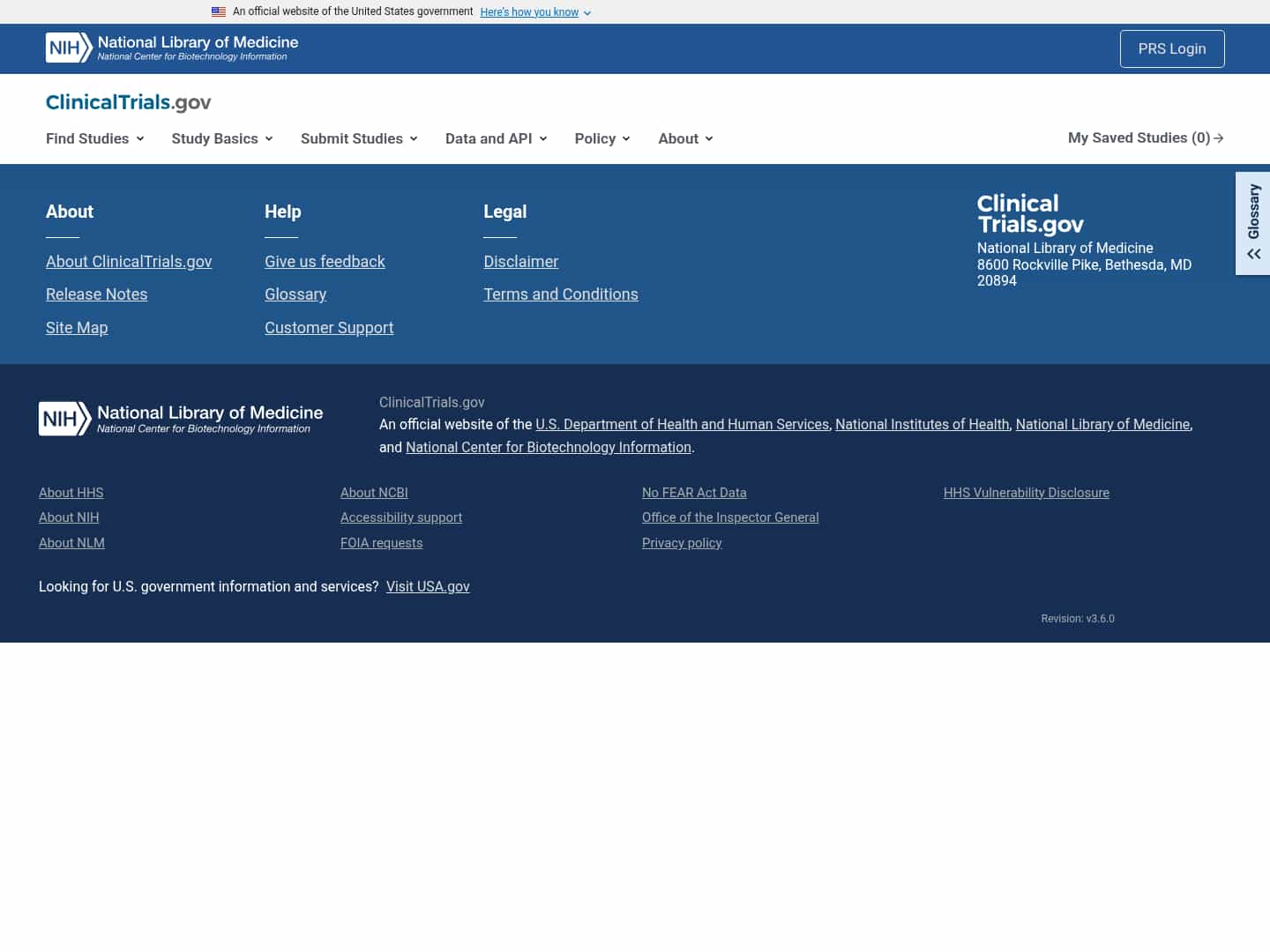This screenshot has width=1270, height=952.
Task: Open Terms and Conditions link
Action: pyautogui.click(x=561, y=294)
